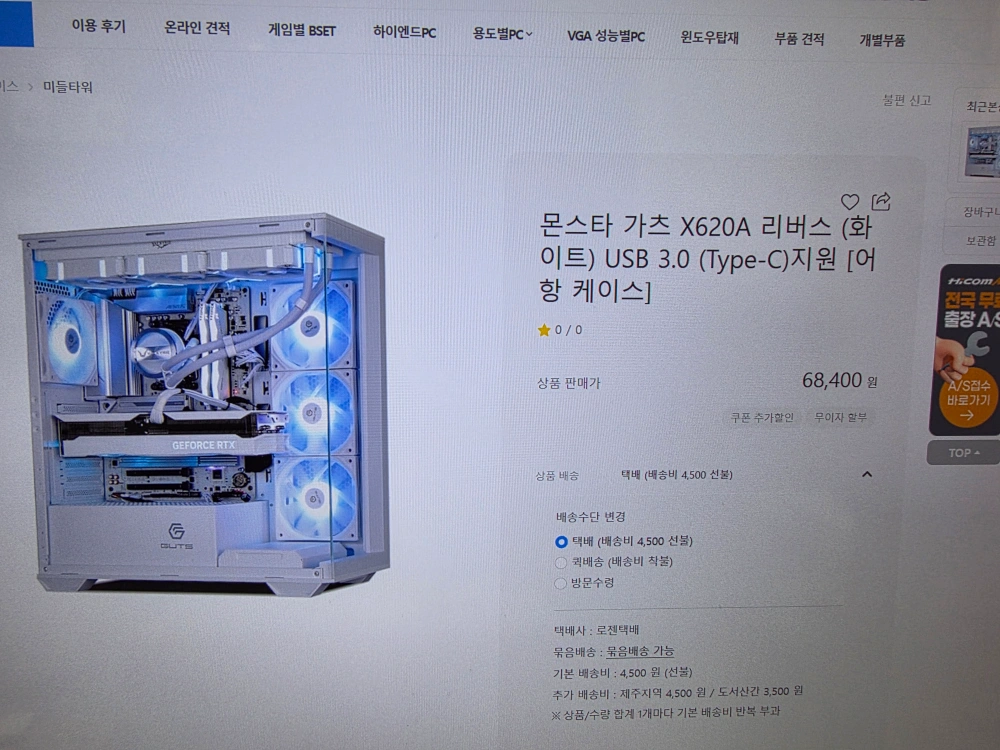The image size is (1000, 750).
Task: Open the 용도별PC dropdown menu
Action: 502,34
